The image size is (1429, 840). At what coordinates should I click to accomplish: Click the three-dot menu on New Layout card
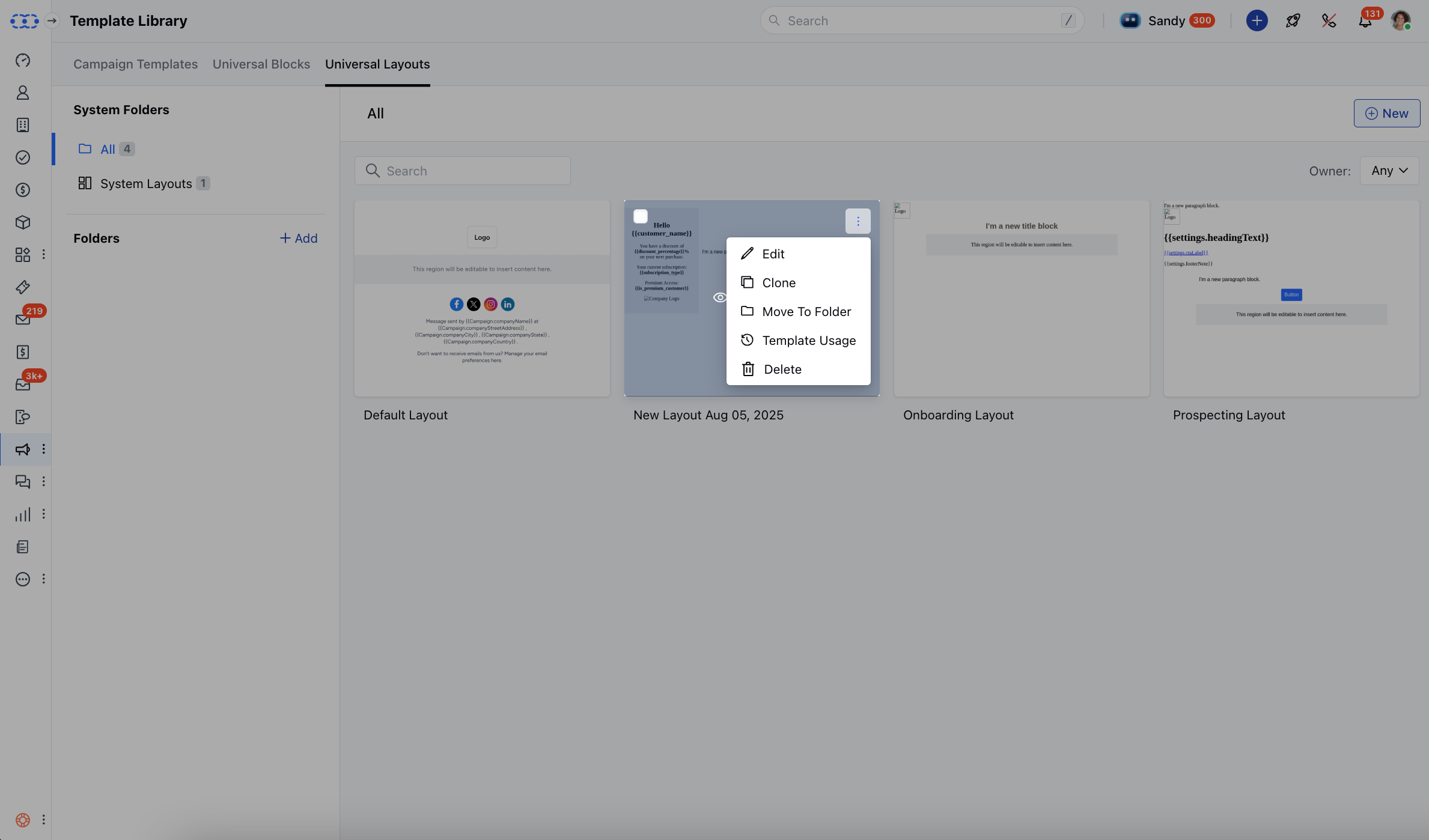pos(858,221)
